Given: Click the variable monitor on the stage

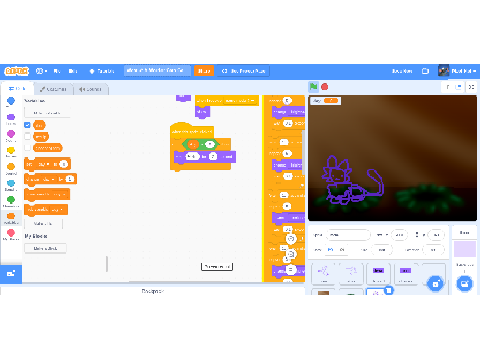Looking at the screenshot, I should [x=326, y=101].
